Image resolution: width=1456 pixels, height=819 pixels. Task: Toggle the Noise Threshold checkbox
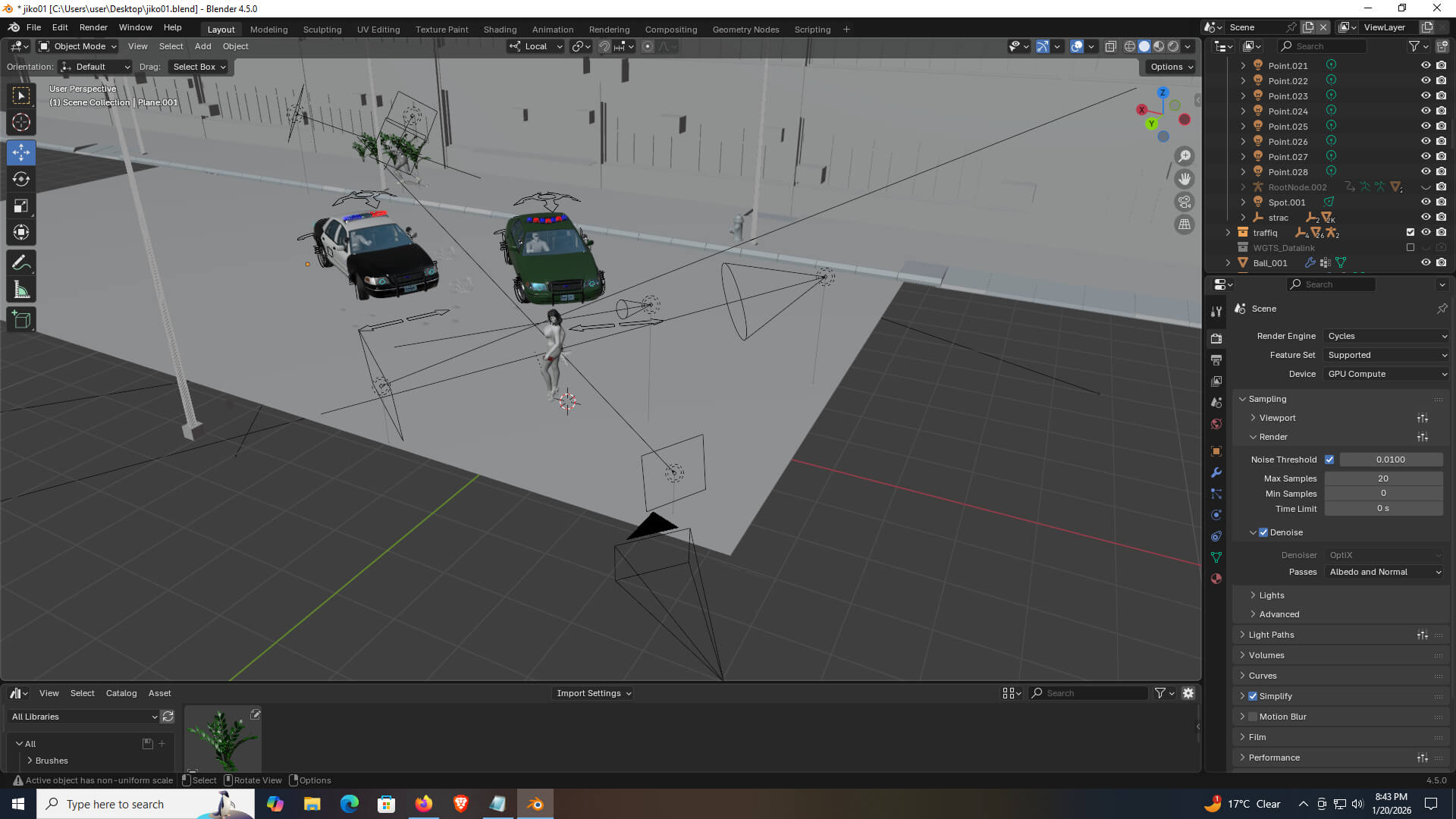(x=1329, y=460)
